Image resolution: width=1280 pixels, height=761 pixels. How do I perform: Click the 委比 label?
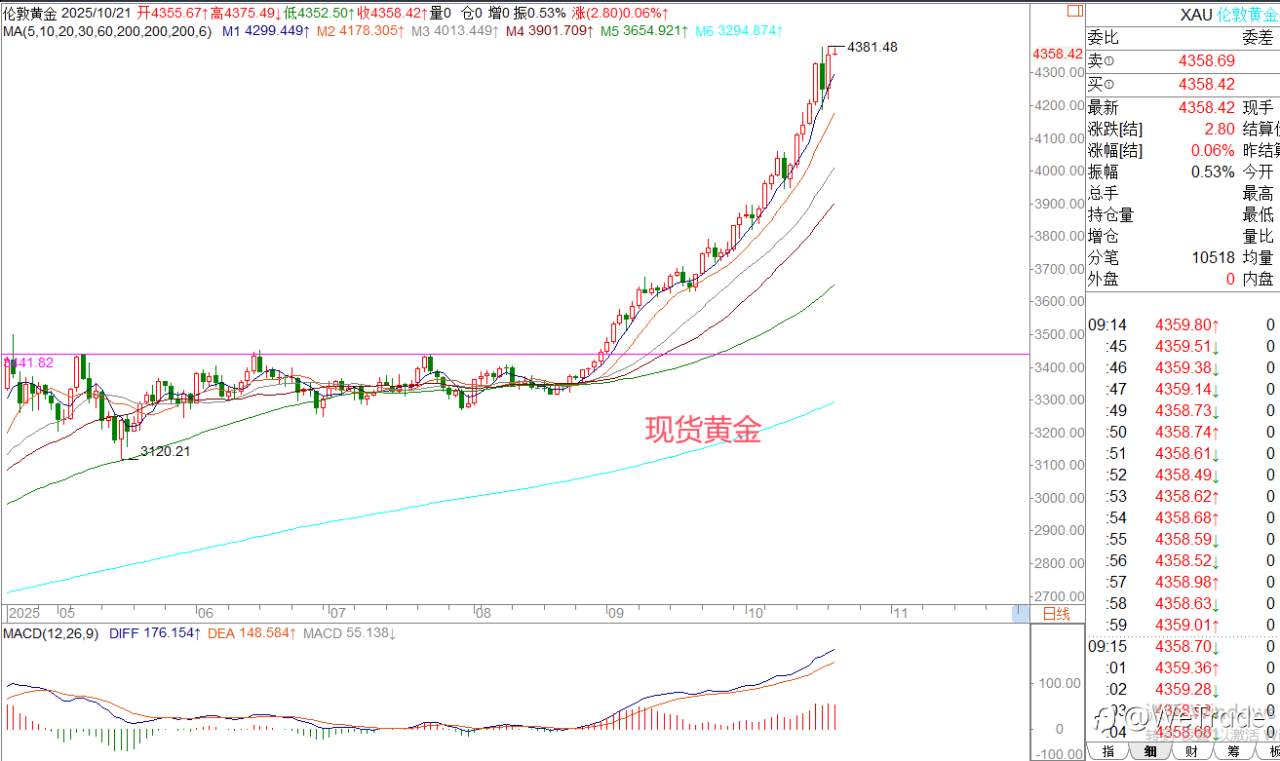[x=1103, y=38]
